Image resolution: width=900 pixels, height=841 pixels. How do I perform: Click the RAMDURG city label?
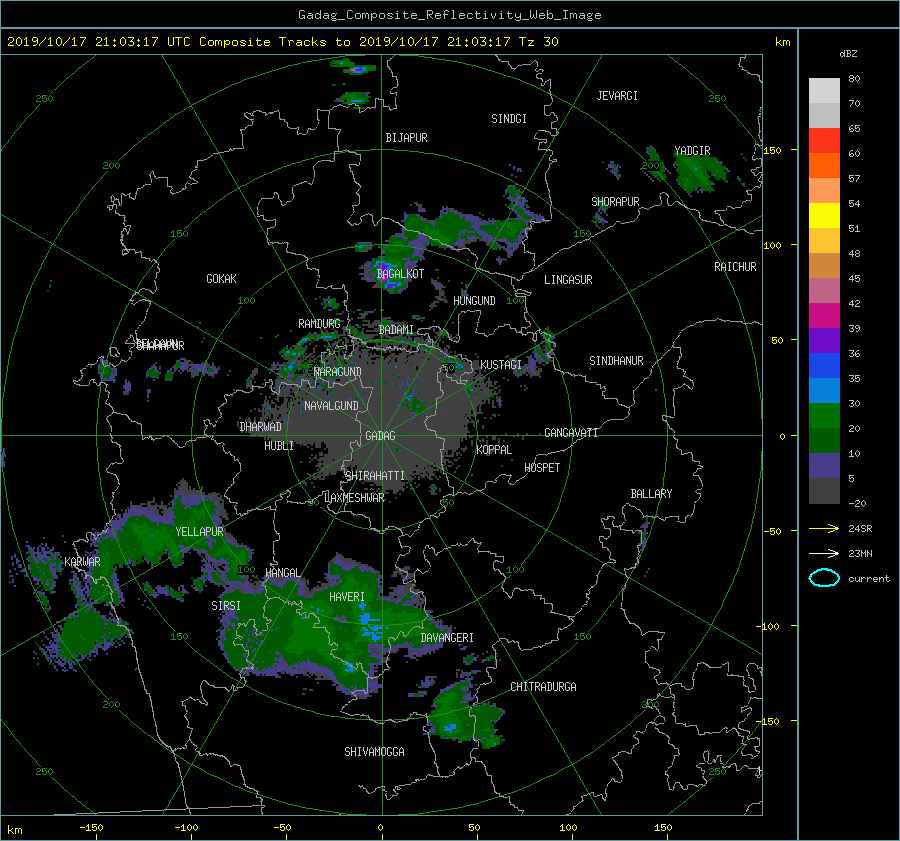point(319,324)
